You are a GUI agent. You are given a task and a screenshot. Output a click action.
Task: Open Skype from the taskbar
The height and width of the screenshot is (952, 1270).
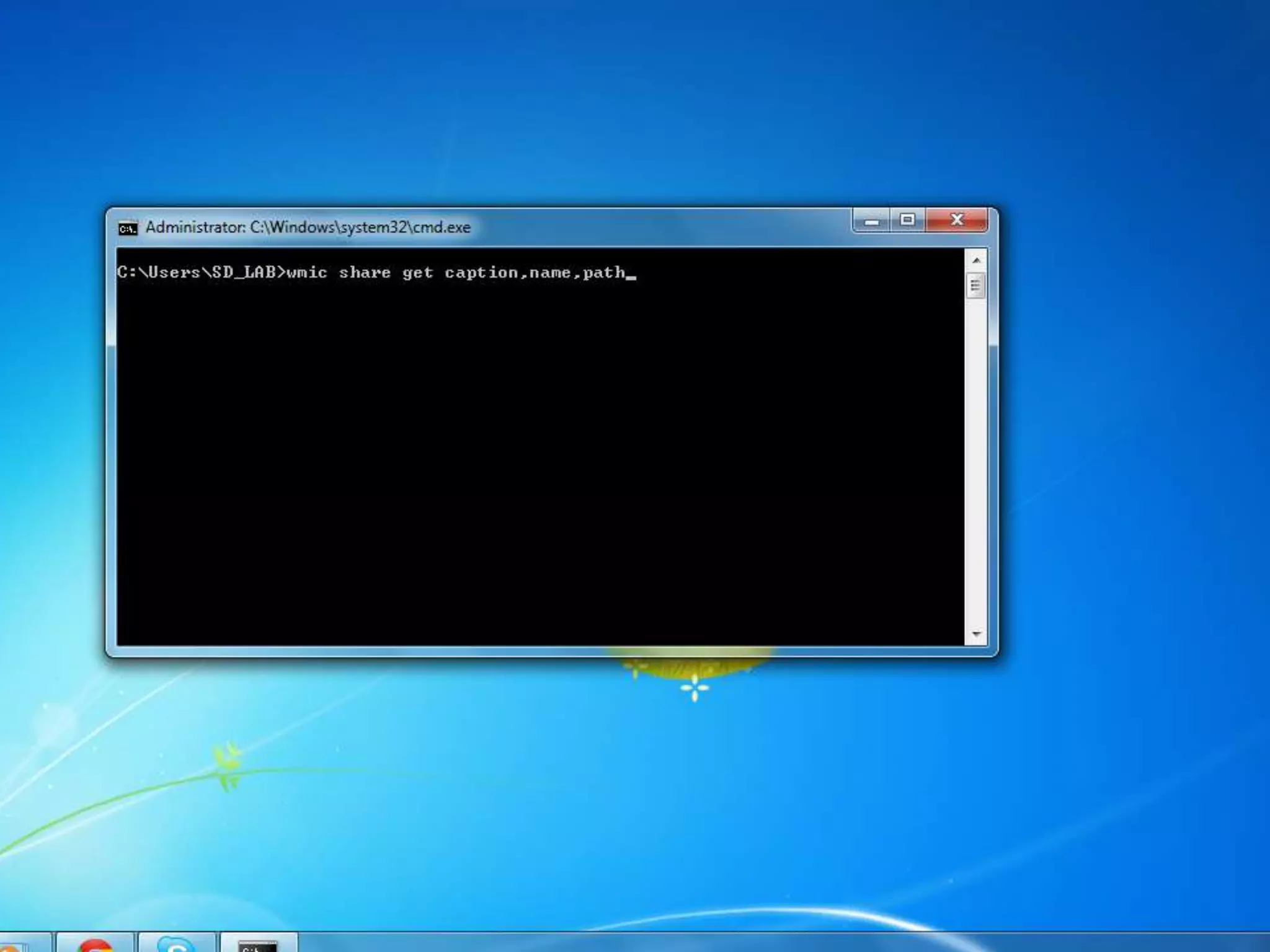pos(177,942)
